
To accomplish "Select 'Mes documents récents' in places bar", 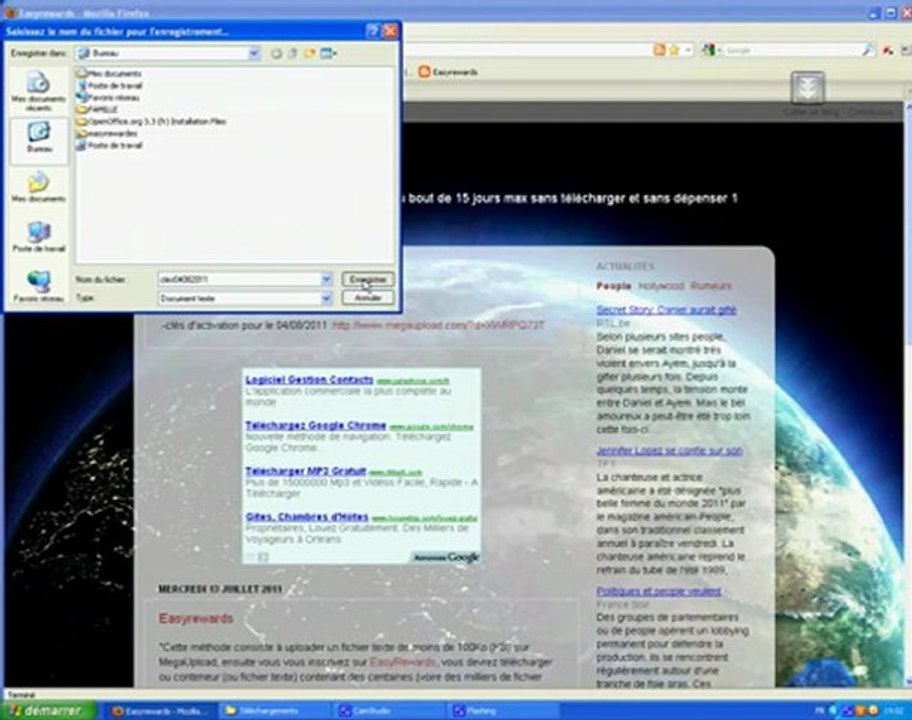I will [39, 91].
